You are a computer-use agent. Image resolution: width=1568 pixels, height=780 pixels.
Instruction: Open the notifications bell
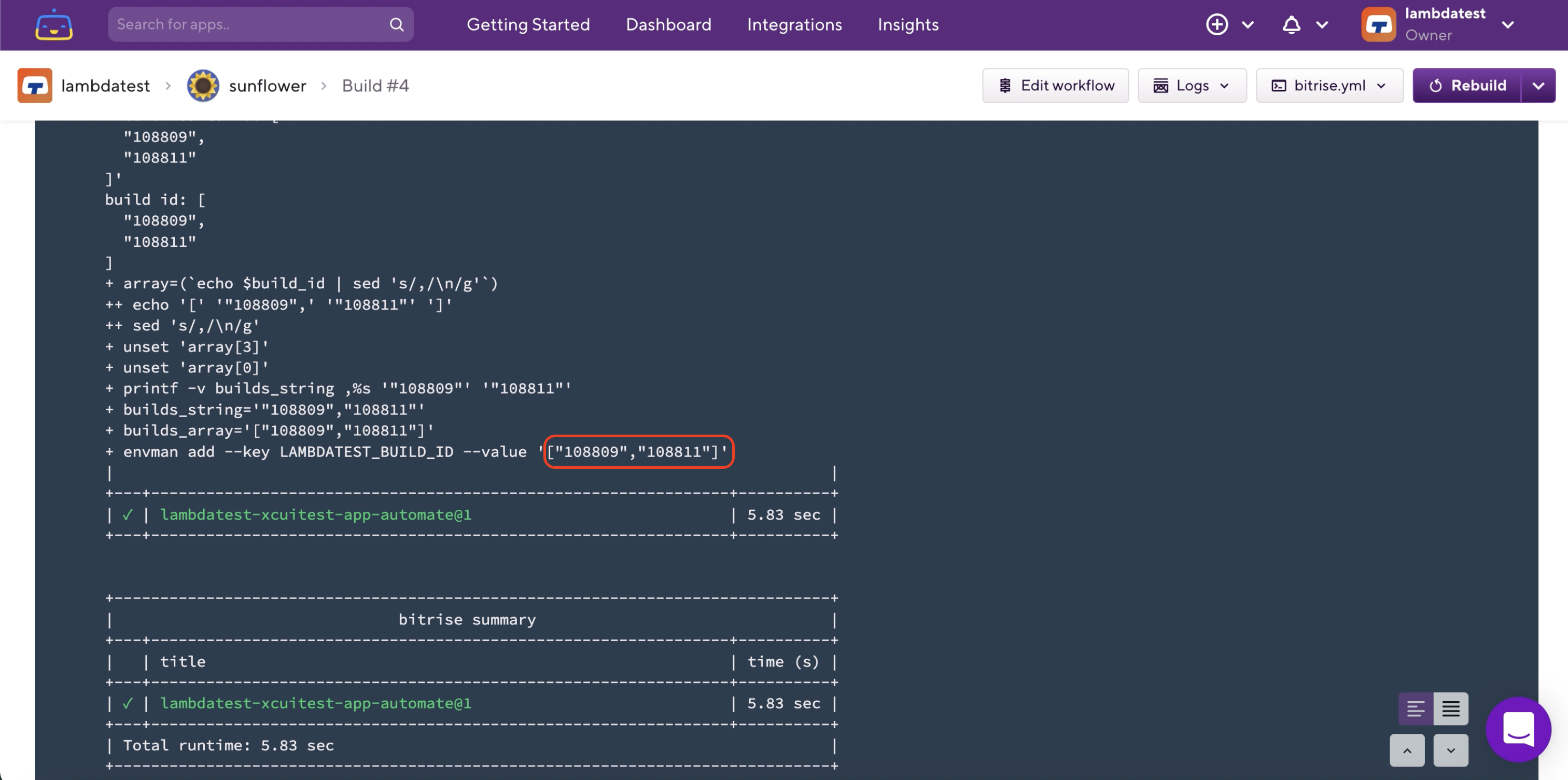[x=1291, y=24]
